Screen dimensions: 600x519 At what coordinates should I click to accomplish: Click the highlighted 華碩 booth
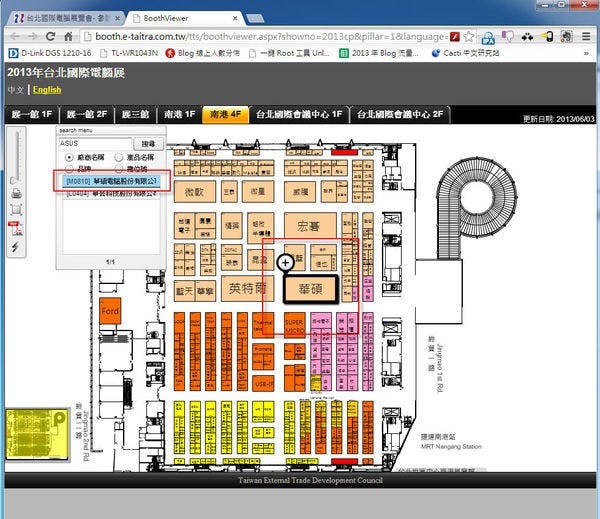coord(310,289)
